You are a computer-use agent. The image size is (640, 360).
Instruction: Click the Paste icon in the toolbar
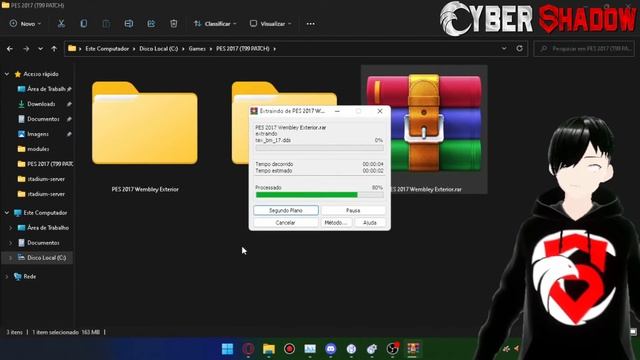click(x=106, y=24)
